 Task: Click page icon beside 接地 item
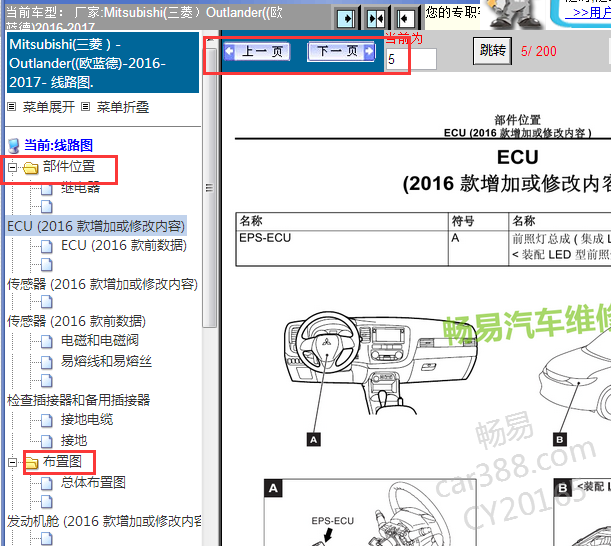click(x=47, y=441)
